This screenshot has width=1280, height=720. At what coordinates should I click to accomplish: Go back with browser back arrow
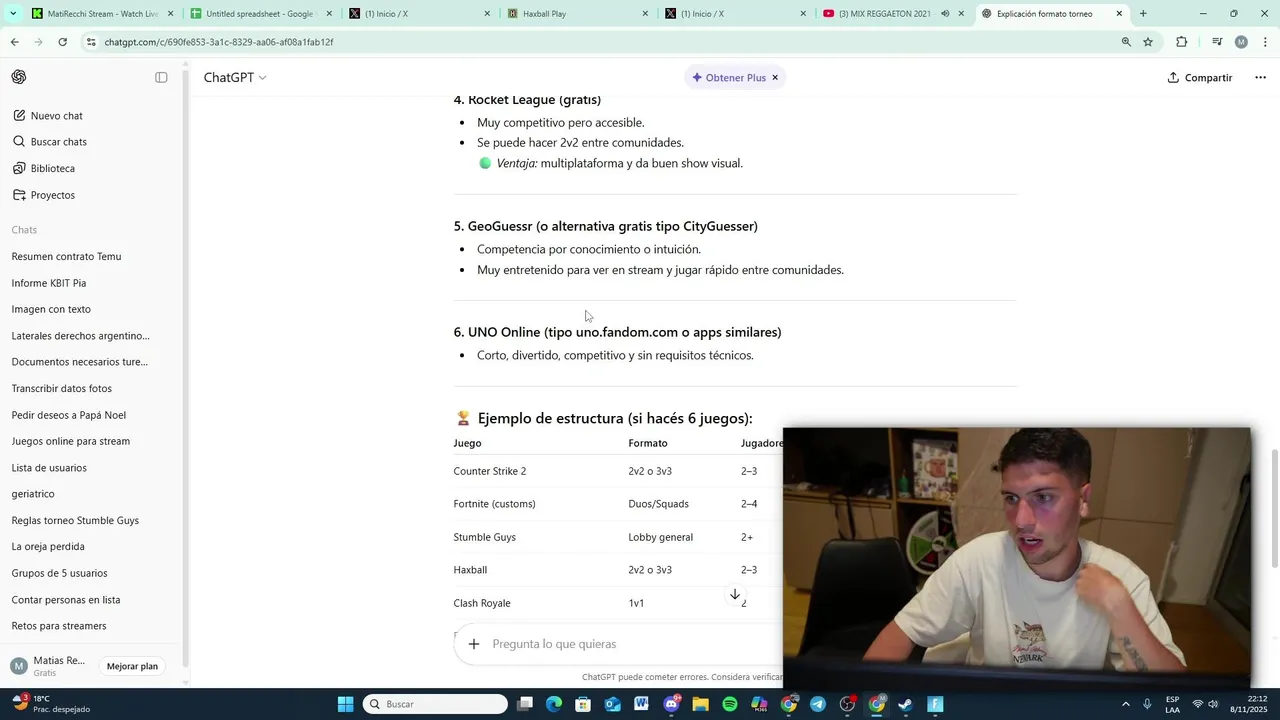(x=14, y=42)
